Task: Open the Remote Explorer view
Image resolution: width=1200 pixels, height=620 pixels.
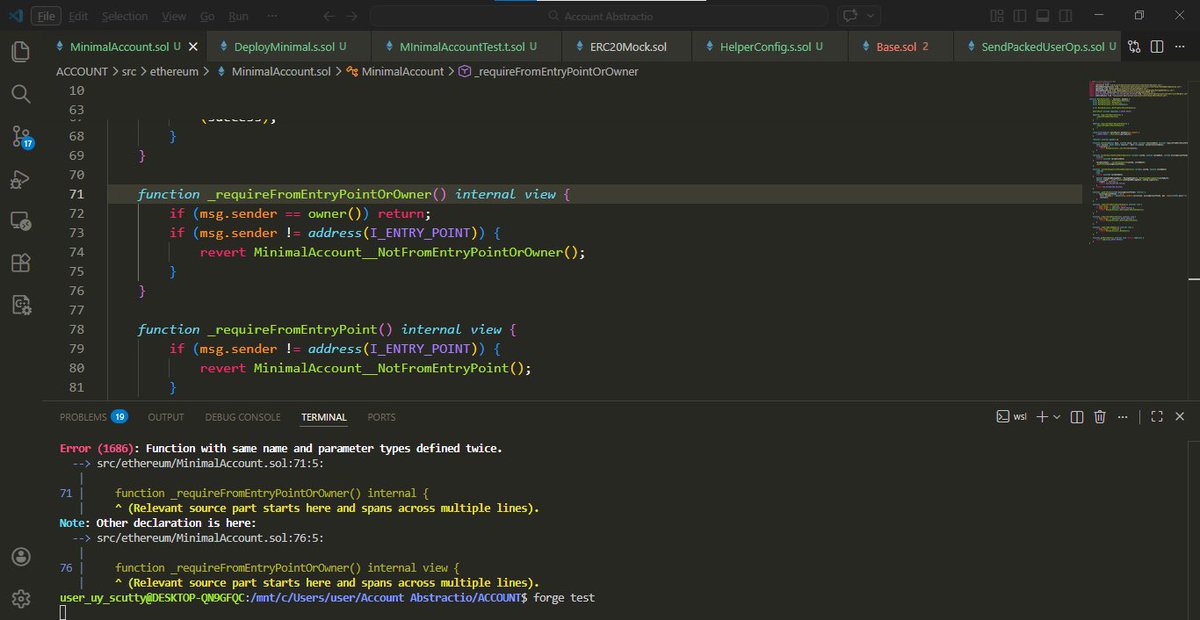Action: pos(20,221)
